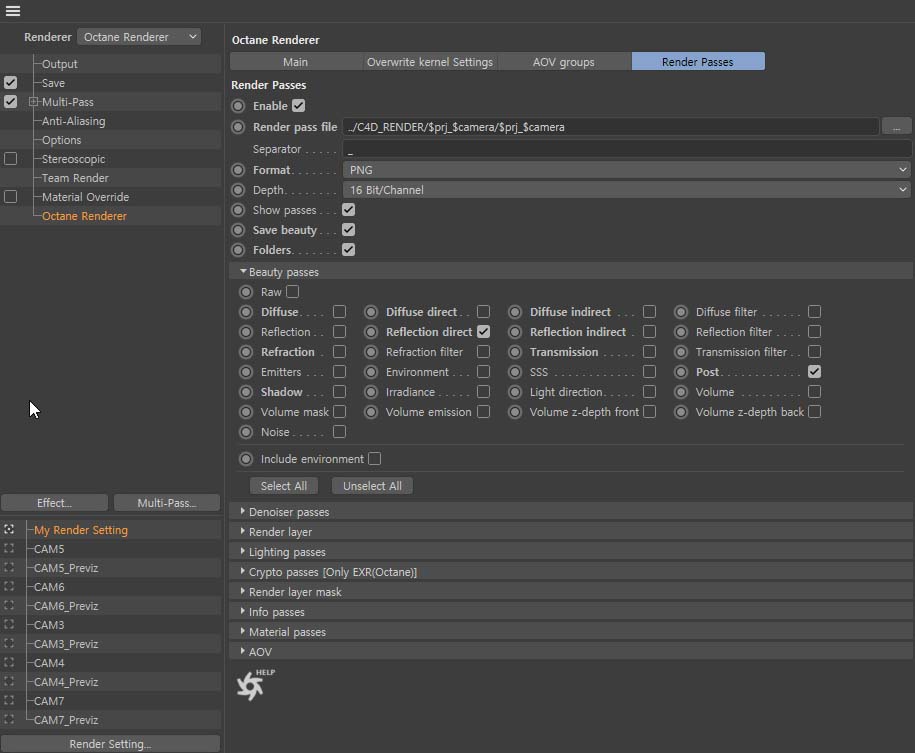Expand the Multi-Pass tree node
This screenshot has height=753, width=915.
tap(33, 102)
